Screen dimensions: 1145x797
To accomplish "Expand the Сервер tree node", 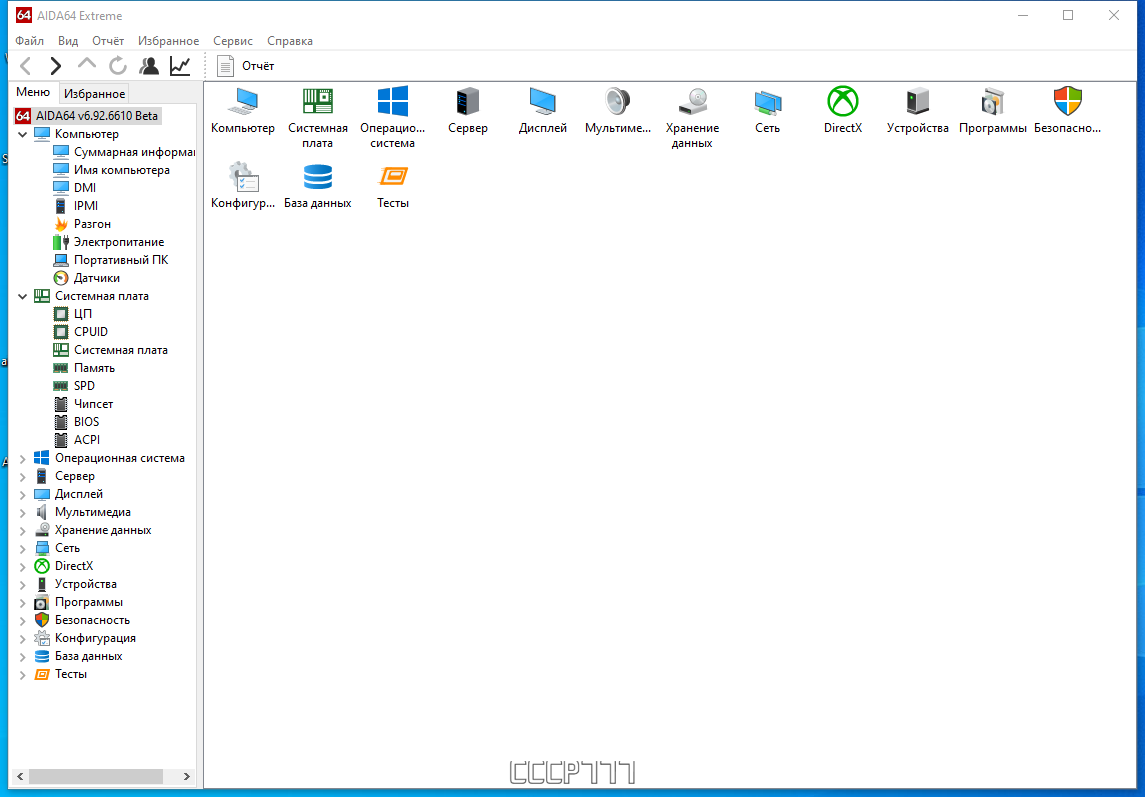I will tap(23, 476).
